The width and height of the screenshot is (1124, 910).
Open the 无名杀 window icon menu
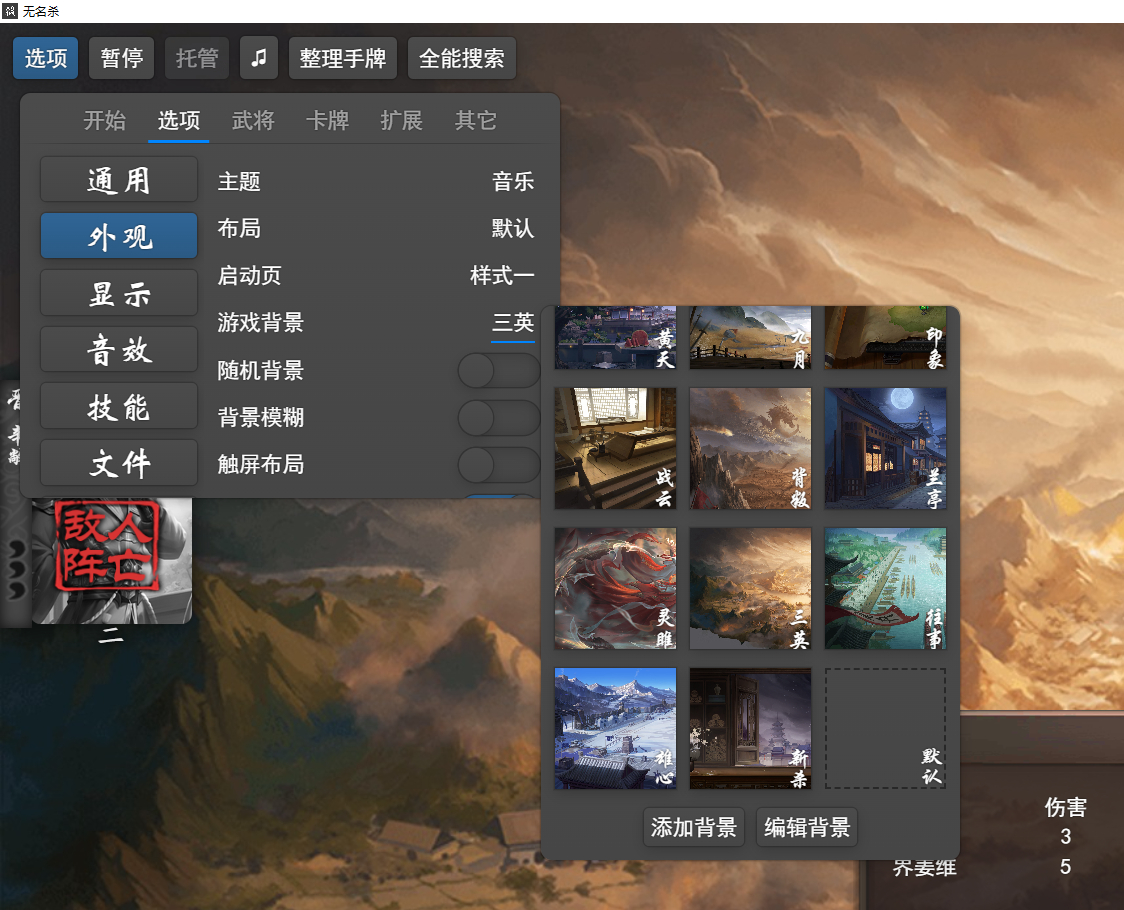(10, 11)
